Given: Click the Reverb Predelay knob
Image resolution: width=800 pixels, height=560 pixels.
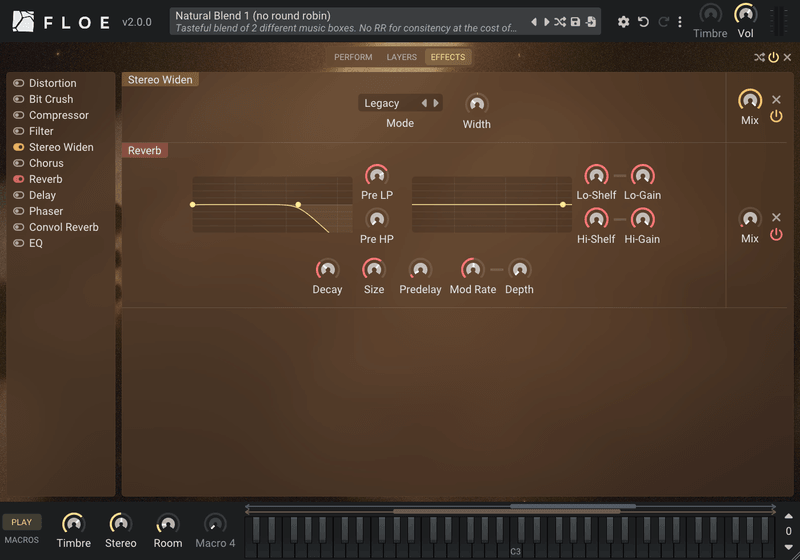Looking at the screenshot, I should click(420, 269).
